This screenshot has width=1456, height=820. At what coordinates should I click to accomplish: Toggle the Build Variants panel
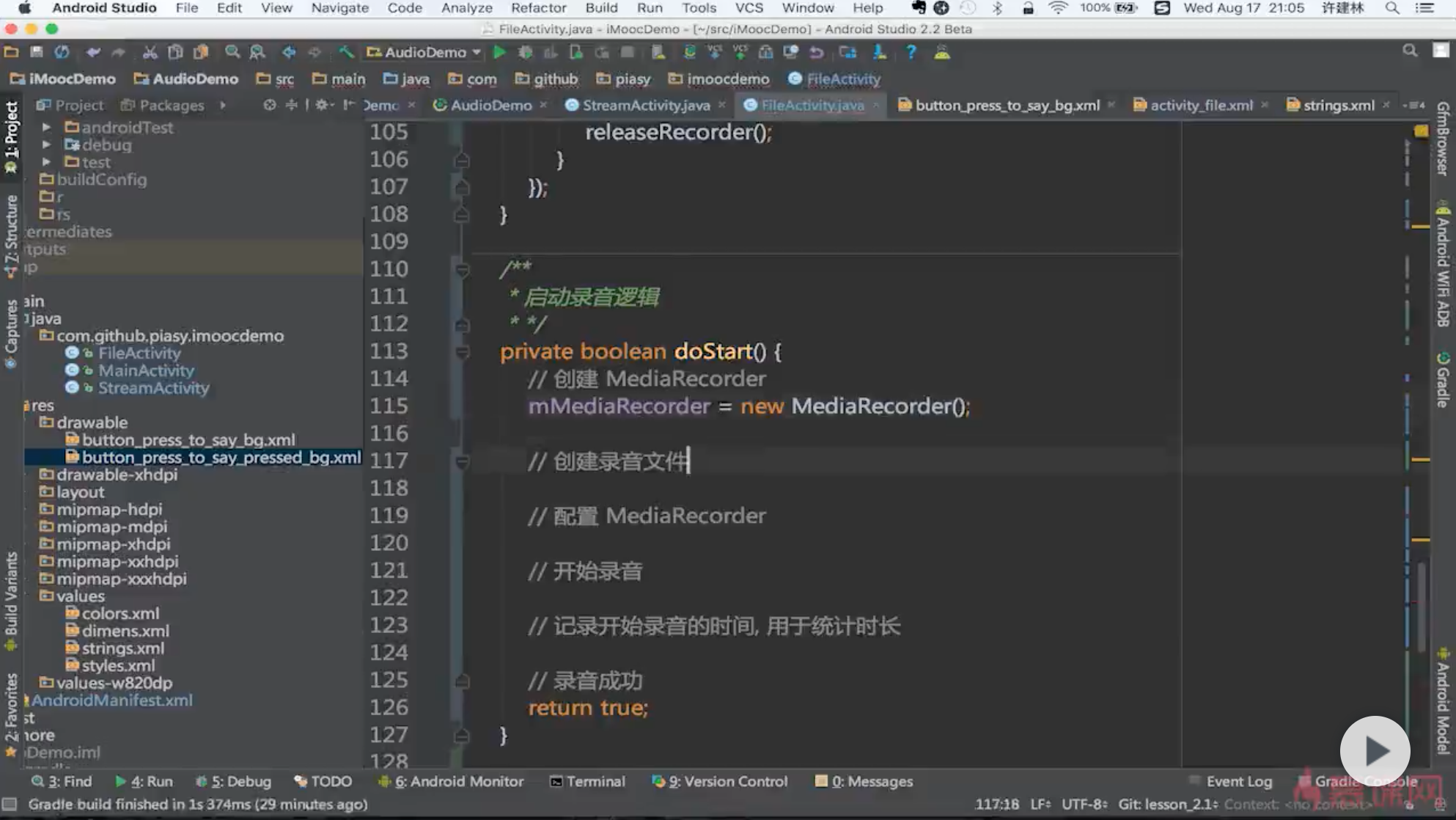tap(11, 601)
